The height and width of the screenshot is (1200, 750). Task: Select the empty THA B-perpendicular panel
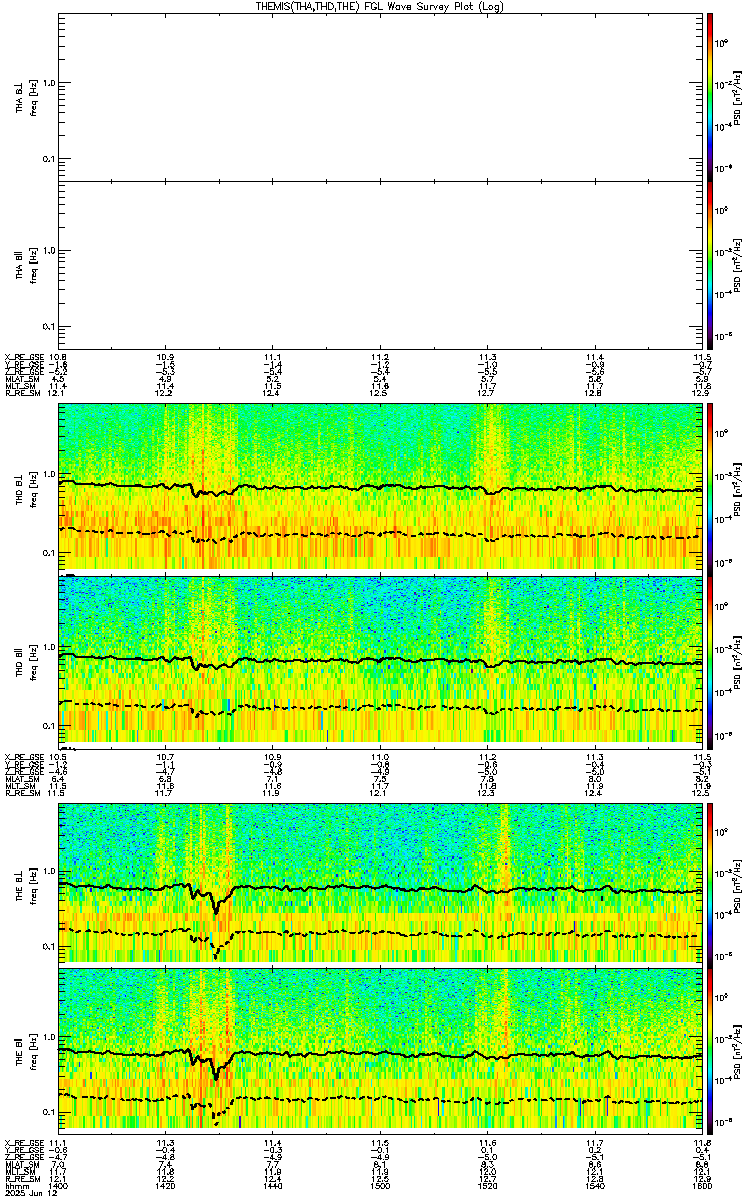tap(380, 96)
